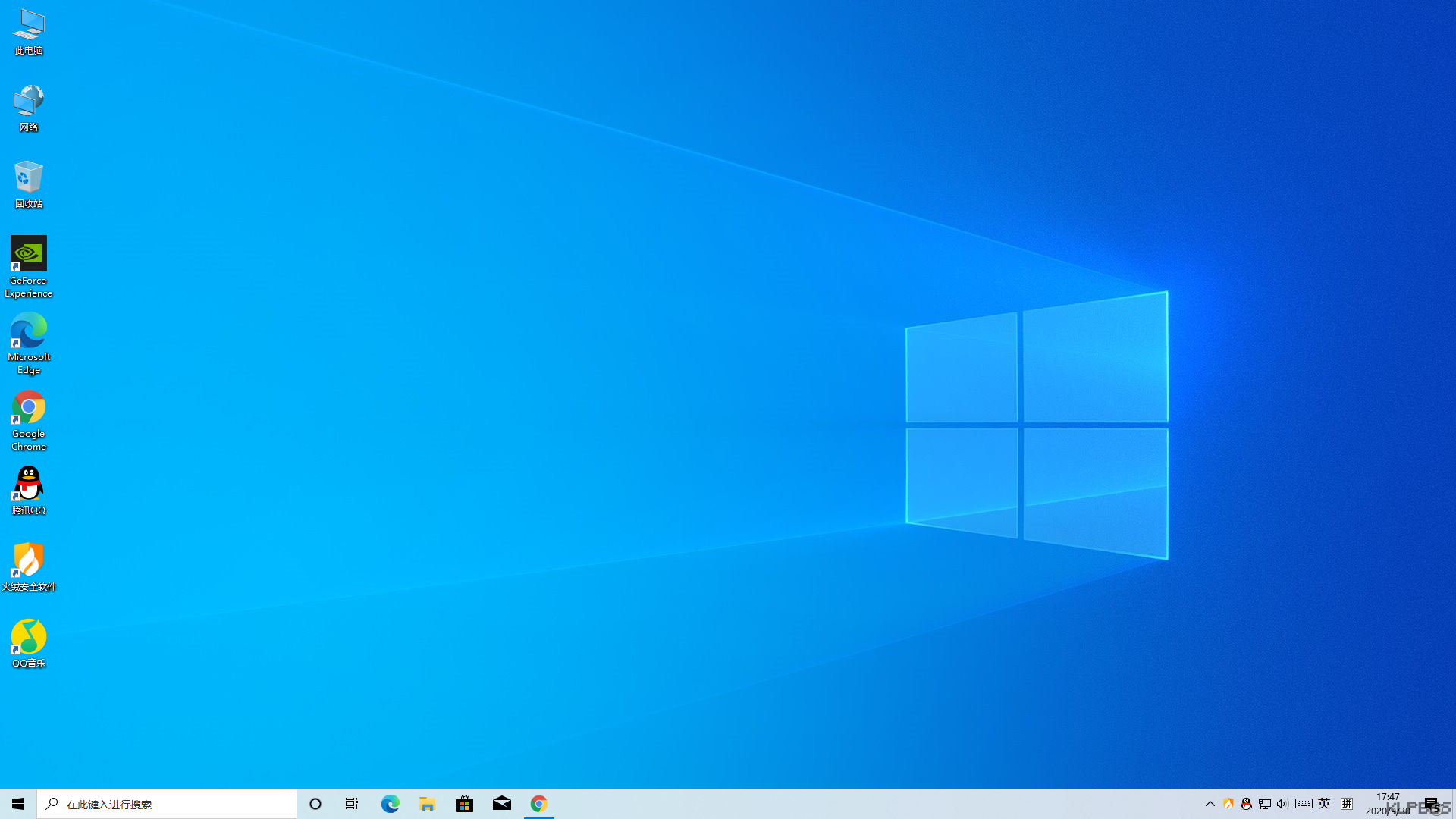The width and height of the screenshot is (1456, 819).
Task: Switch to Chrome on the taskbar
Action: (x=538, y=804)
